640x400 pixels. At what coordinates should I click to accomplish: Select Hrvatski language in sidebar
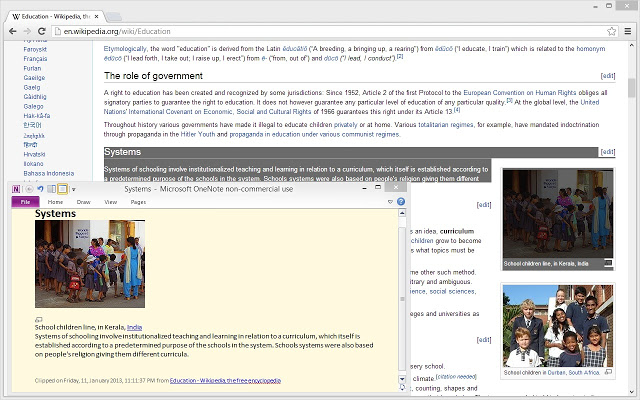coord(34,154)
